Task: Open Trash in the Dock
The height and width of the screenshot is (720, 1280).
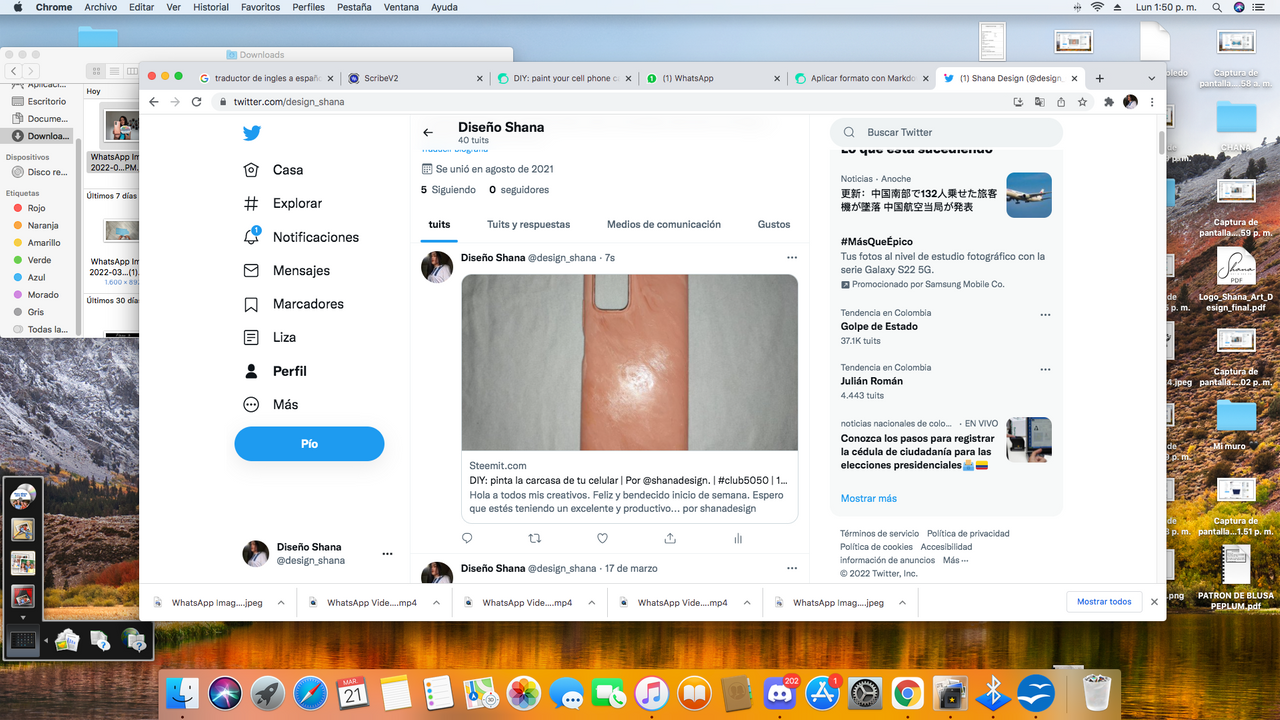Action: (1097, 692)
